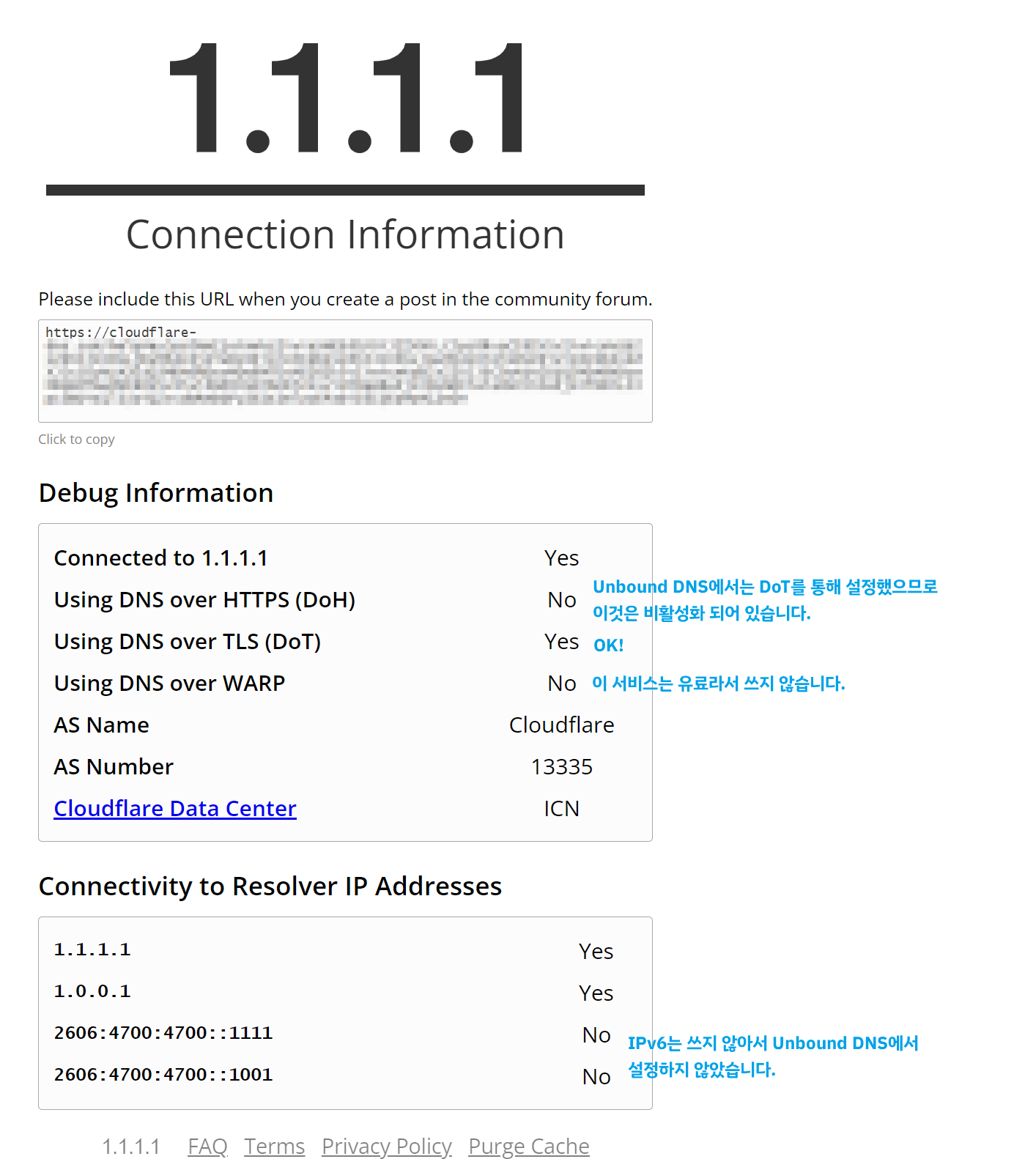Click the 'Click to copy' caption
This screenshot has height=1159, width=1036.
click(x=76, y=439)
